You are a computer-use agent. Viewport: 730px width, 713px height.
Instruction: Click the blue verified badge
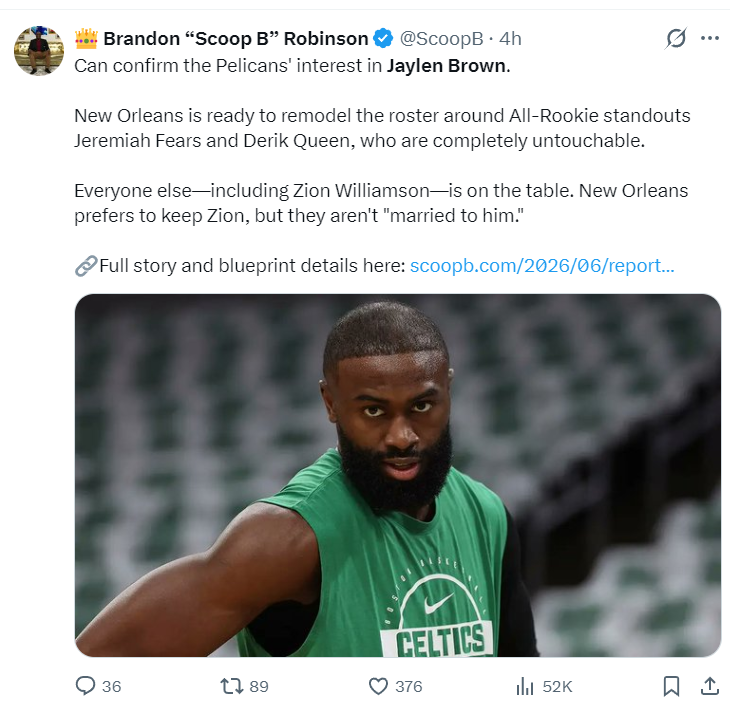point(383,38)
